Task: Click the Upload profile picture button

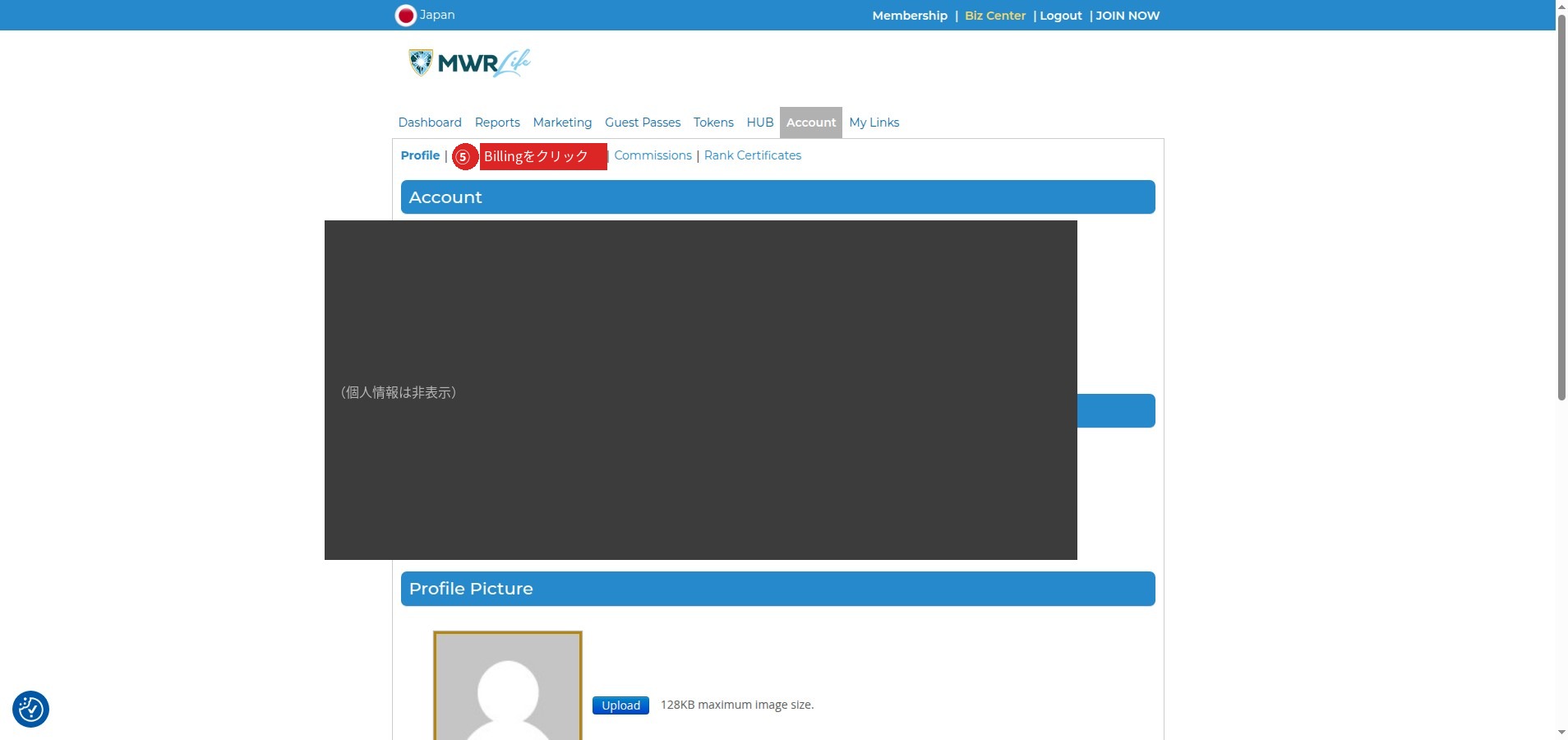Action: coord(620,705)
